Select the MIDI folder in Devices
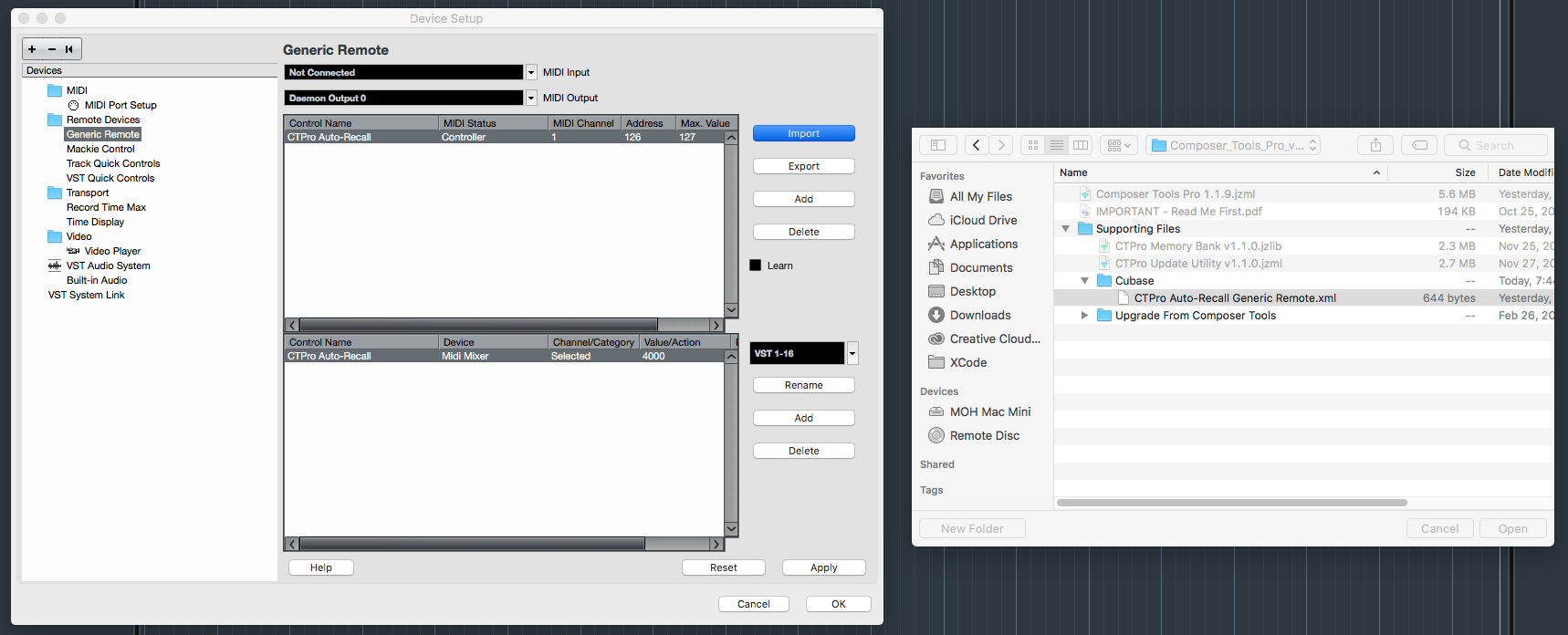The image size is (1568, 635). click(77, 90)
